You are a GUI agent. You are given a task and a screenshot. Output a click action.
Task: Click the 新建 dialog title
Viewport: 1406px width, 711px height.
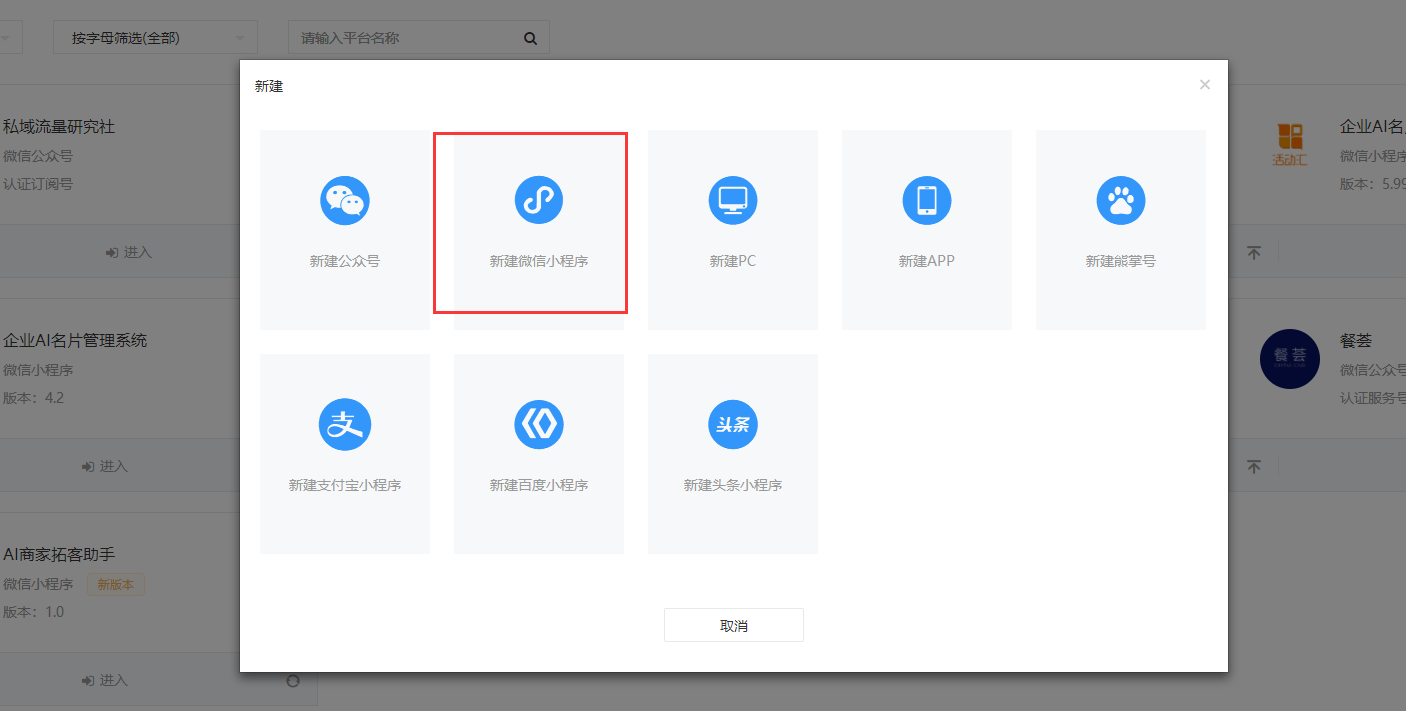269,86
